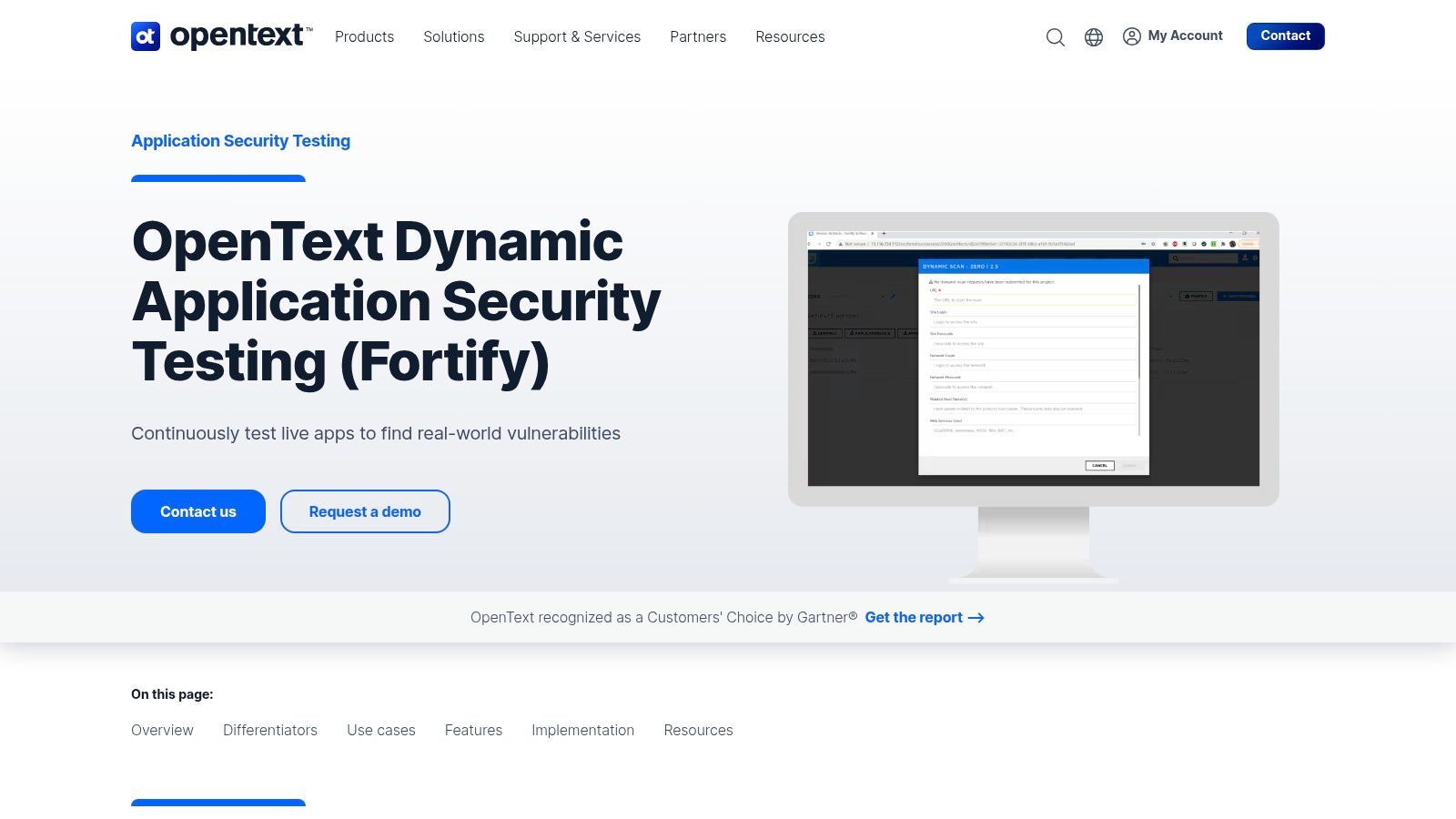Viewport: 1456px width, 819px height.
Task: Open the Support & Services menu
Action: [577, 36]
